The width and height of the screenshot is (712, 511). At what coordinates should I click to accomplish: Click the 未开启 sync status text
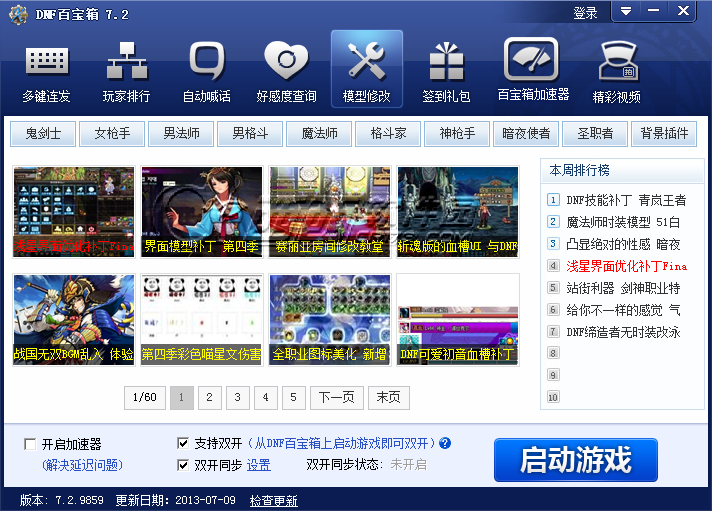click(x=408, y=464)
